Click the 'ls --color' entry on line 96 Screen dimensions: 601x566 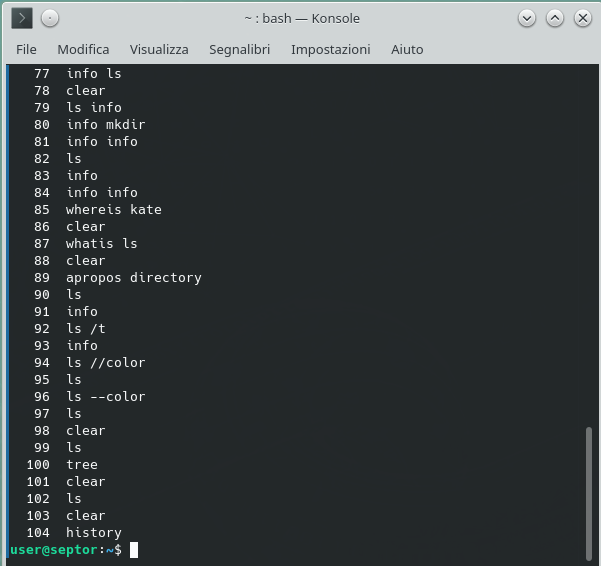106,397
